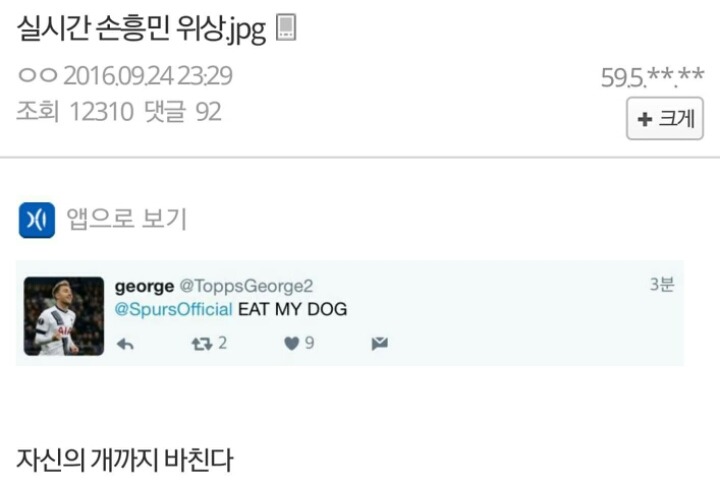This screenshot has width=720, height=488.
Task: Tap the blue app logo icon
Action: (37, 219)
